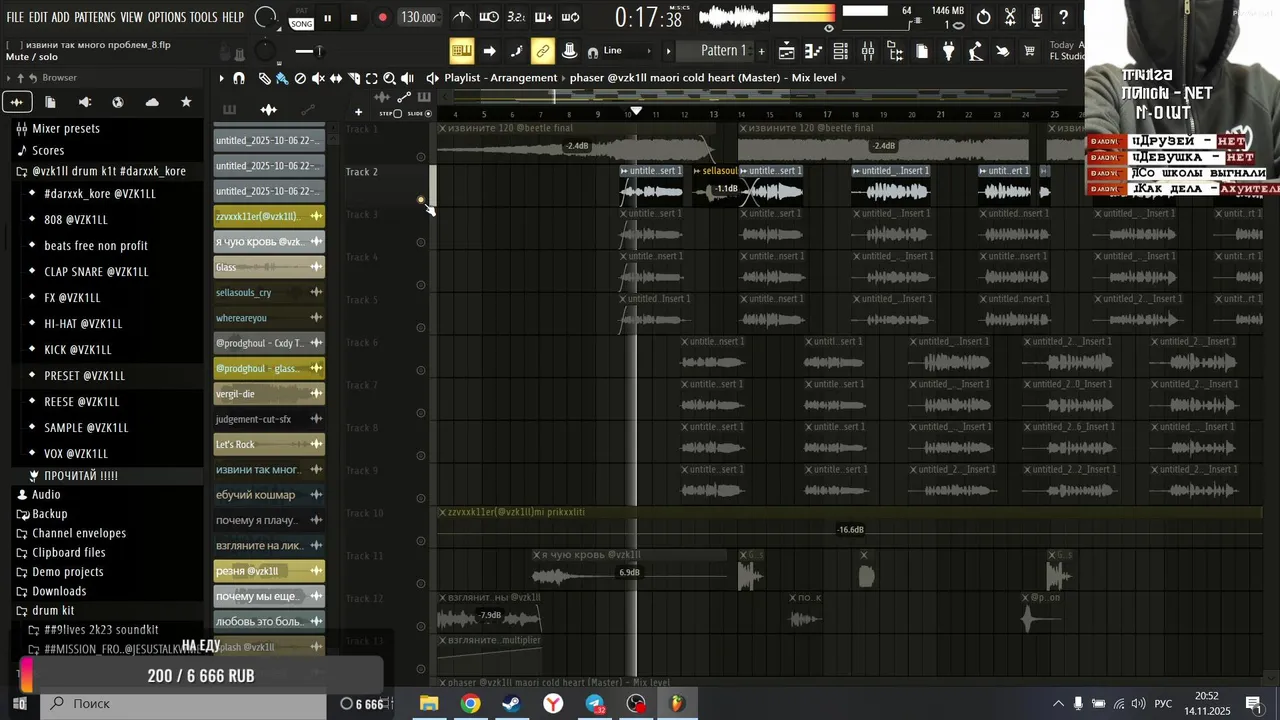Enable loop recording icon

(570, 17)
